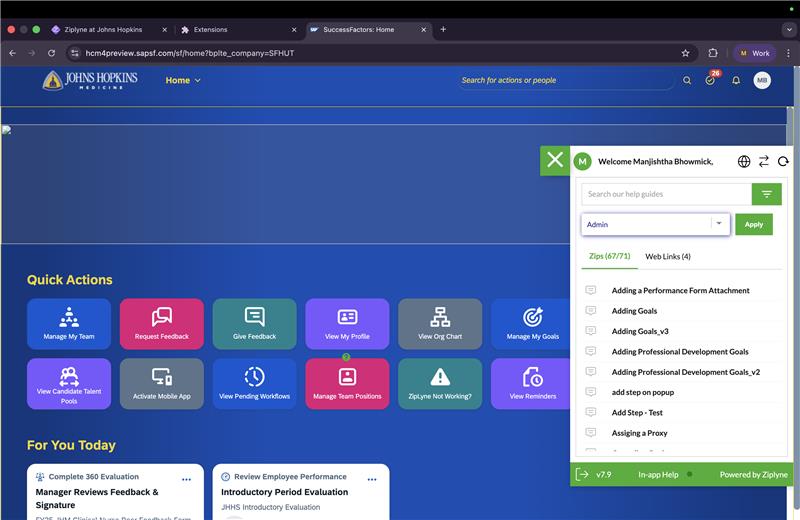Open the Request Feedback quick action
Image resolution: width=800 pixels, height=520 pixels.
pyautogui.click(x=162, y=324)
